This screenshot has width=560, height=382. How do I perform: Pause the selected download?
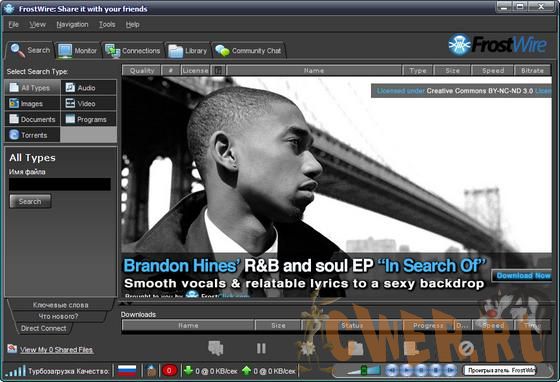point(261,348)
